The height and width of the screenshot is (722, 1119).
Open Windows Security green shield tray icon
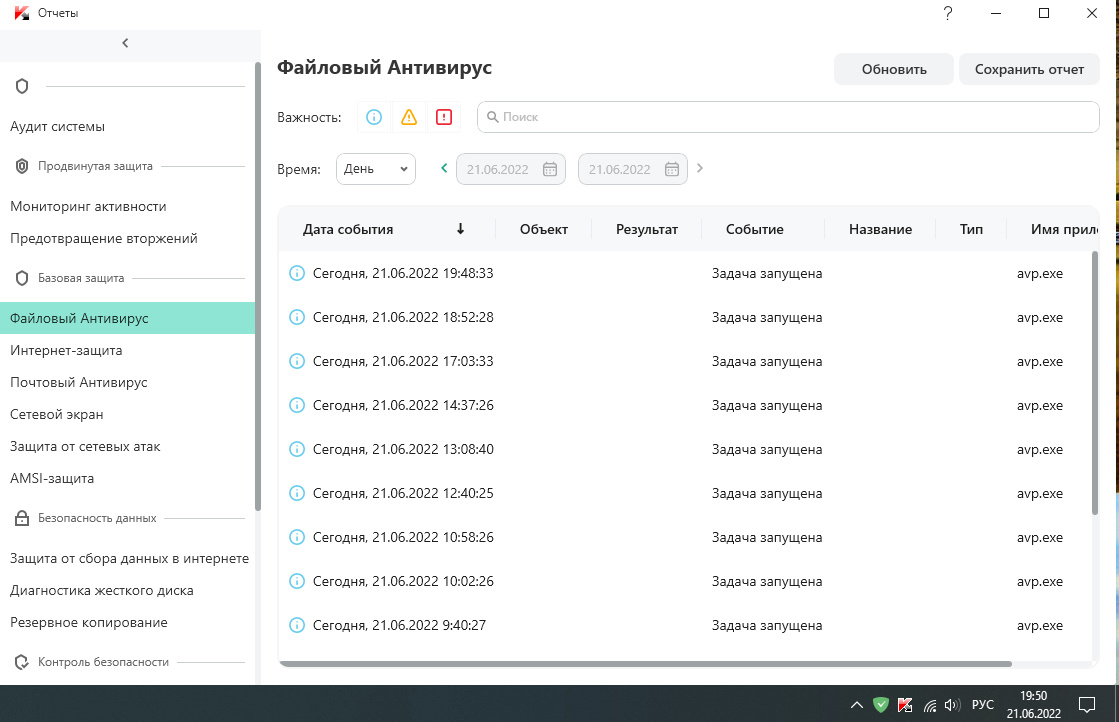click(881, 706)
